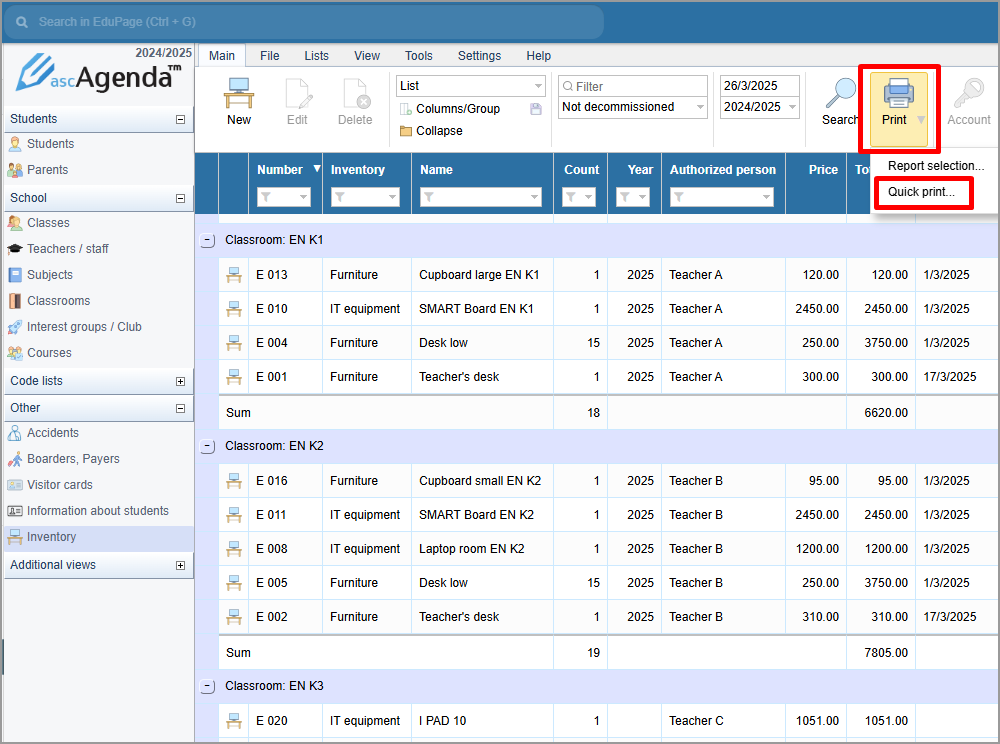Choose Report selection menu entry
Screen dimensions: 1000x744
935,166
